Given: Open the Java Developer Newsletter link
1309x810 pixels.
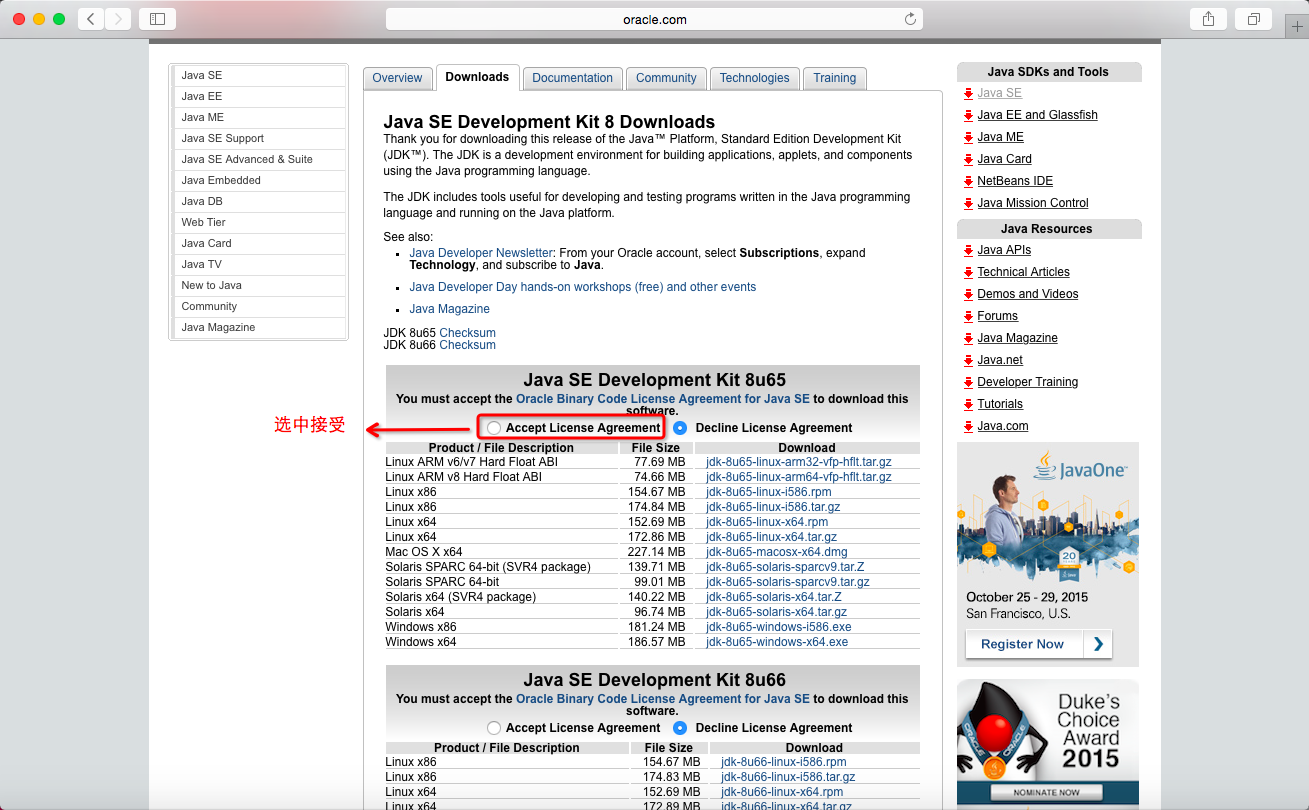Looking at the screenshot, I should coord(481,253).
